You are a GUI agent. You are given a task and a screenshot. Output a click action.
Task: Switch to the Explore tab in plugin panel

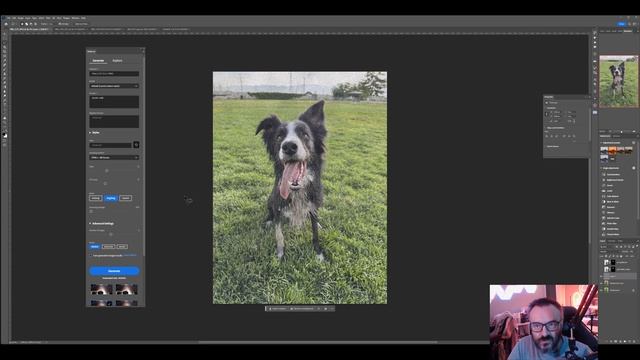pos(117,60)
